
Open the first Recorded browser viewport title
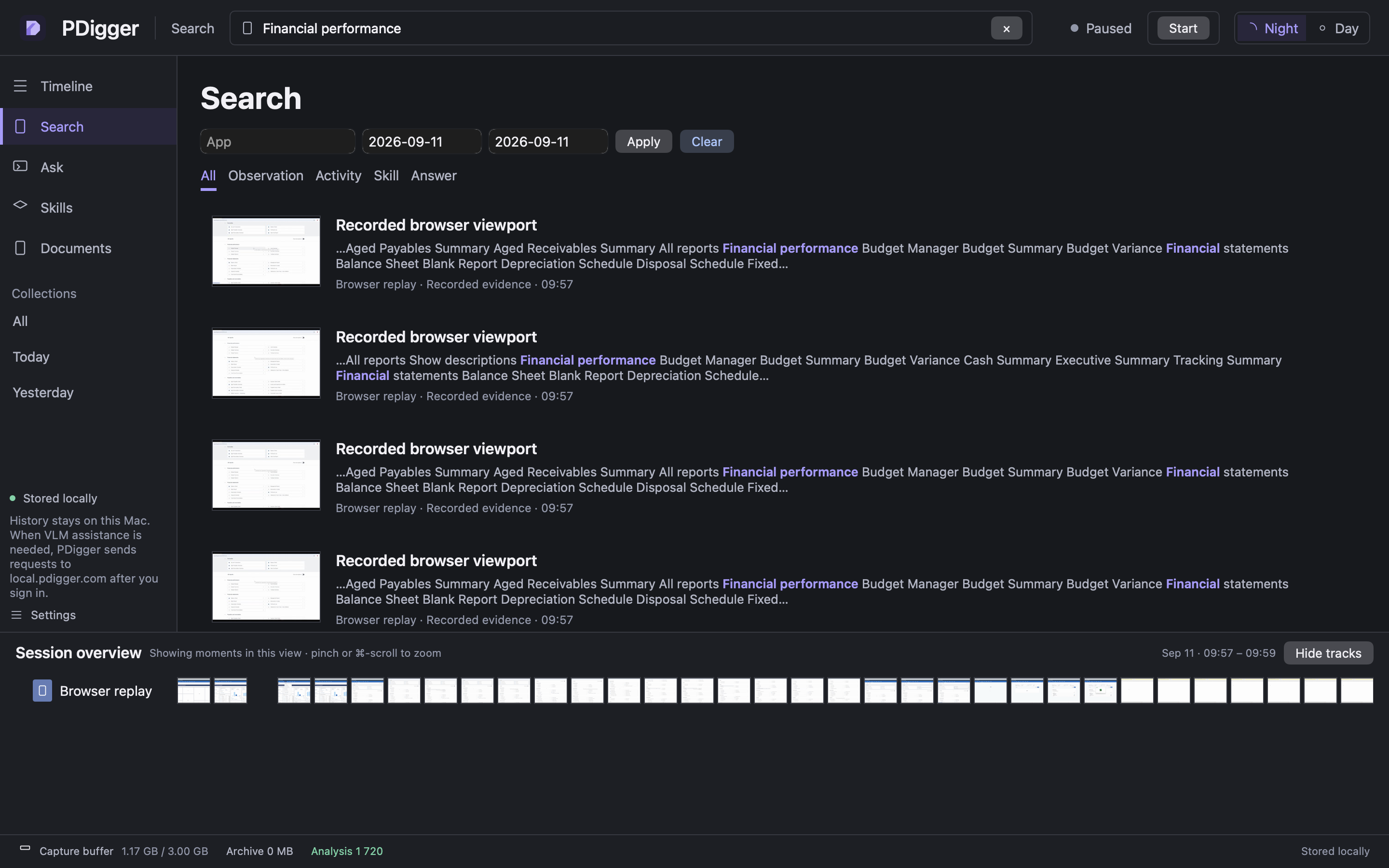click(436, 225)
